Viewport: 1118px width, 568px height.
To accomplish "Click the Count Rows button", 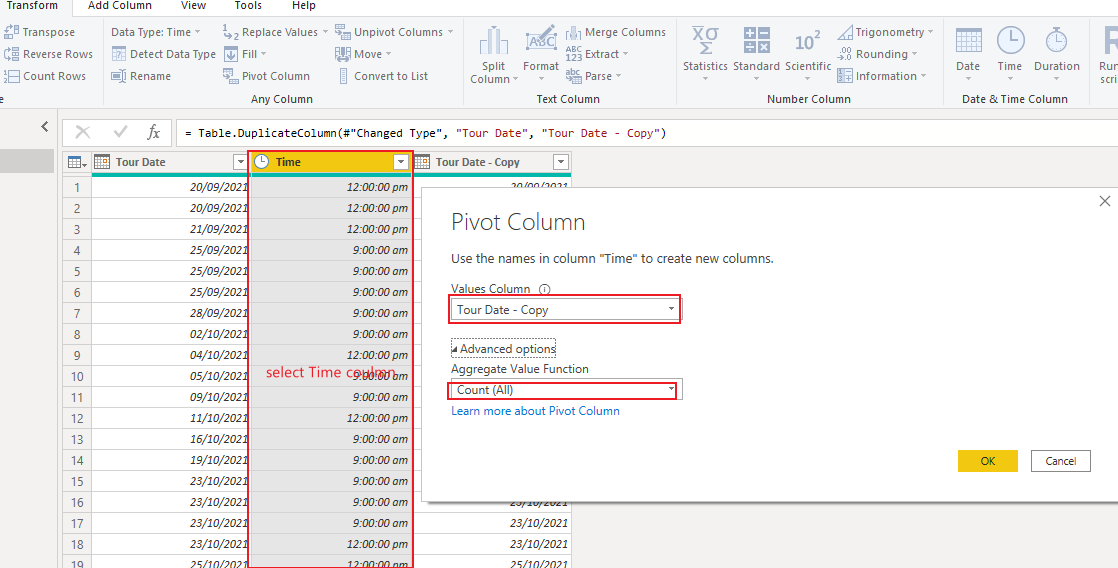I will coord(46,76).
